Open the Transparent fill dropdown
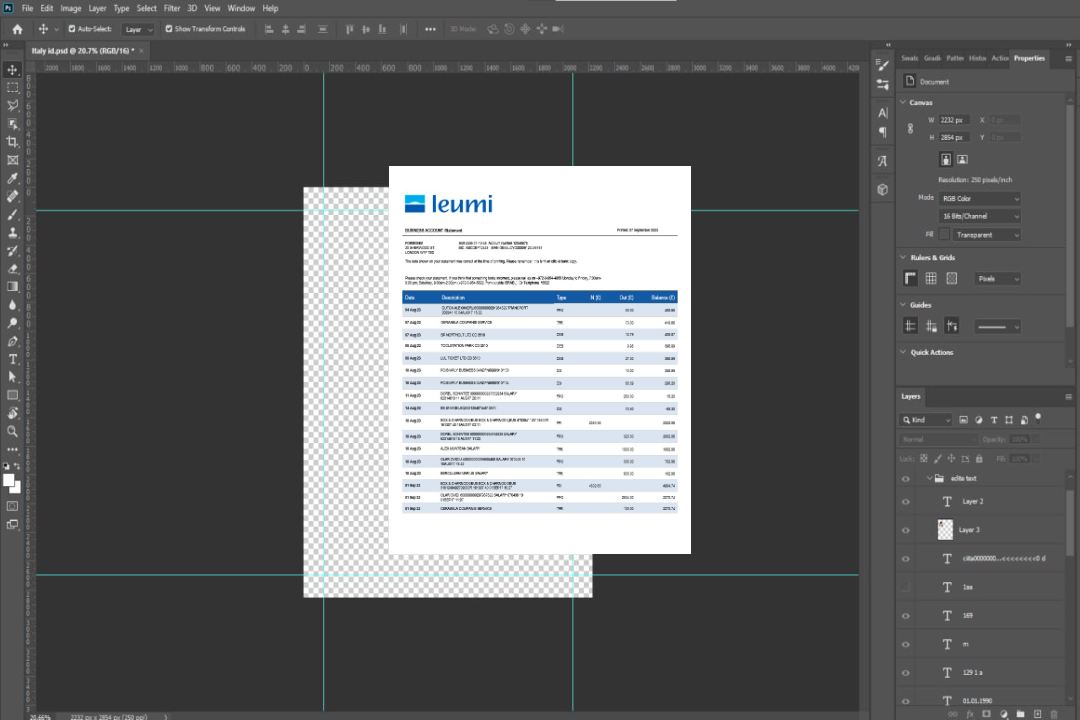Screen dimensions: 1080x720 (986, 235)
